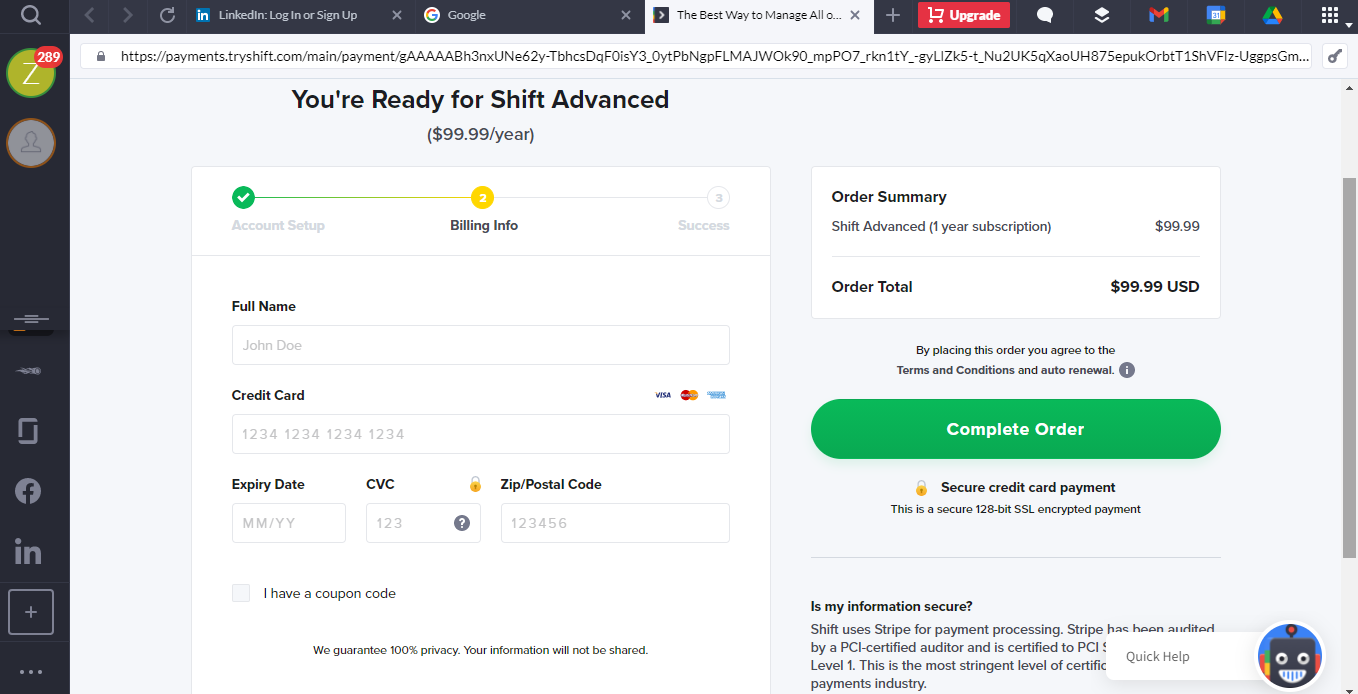Open Gmail from the top bar
The height and width of the screenshot is (694, 1358).
point(1159,15)
